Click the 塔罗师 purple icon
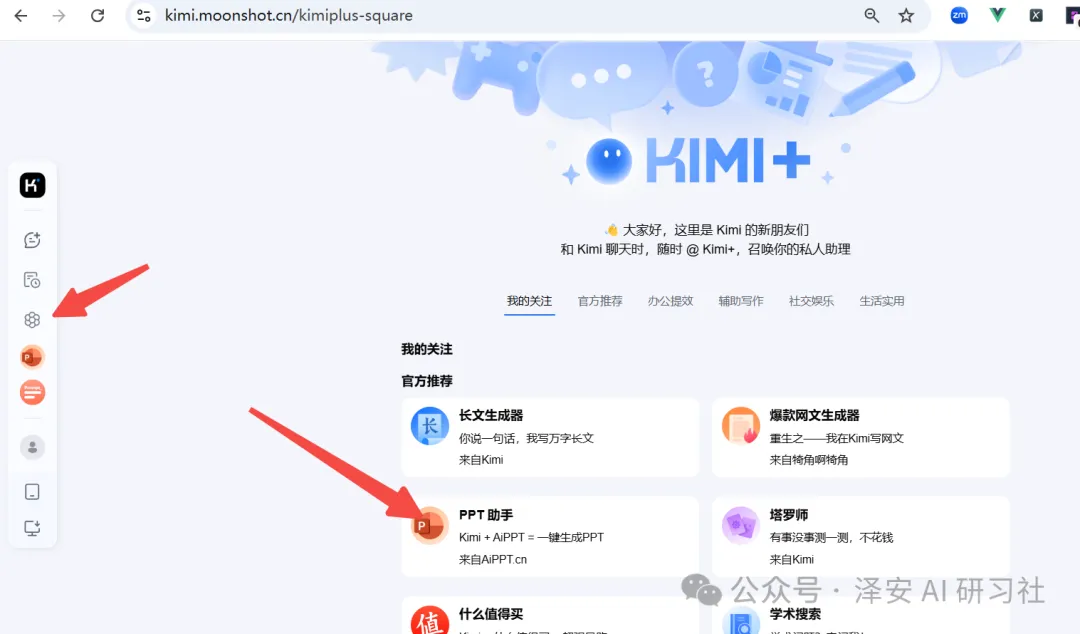This screenshot has height=634, width=1080. coord(740,525)
